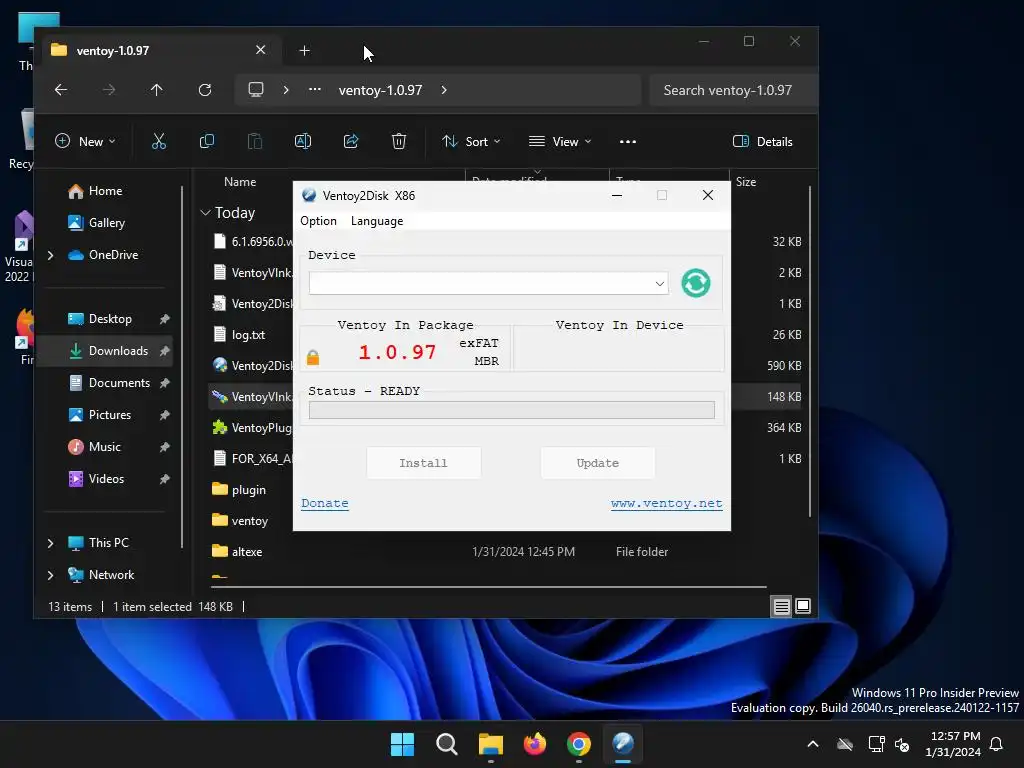
Task: Click the Cut icon in Explorer toolbar
Action: (x=159, y=142)
